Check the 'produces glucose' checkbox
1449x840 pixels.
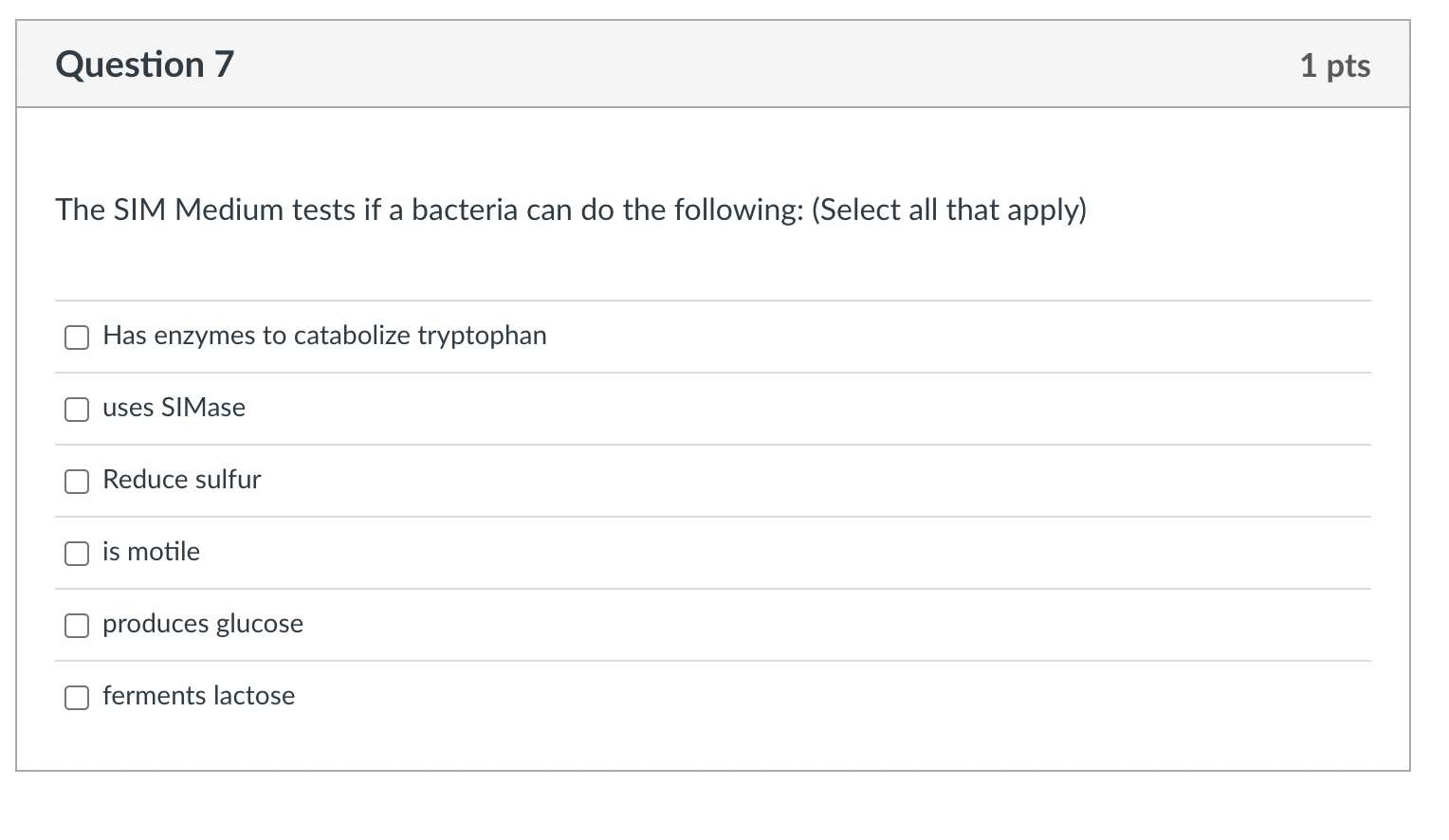point(76,625)
